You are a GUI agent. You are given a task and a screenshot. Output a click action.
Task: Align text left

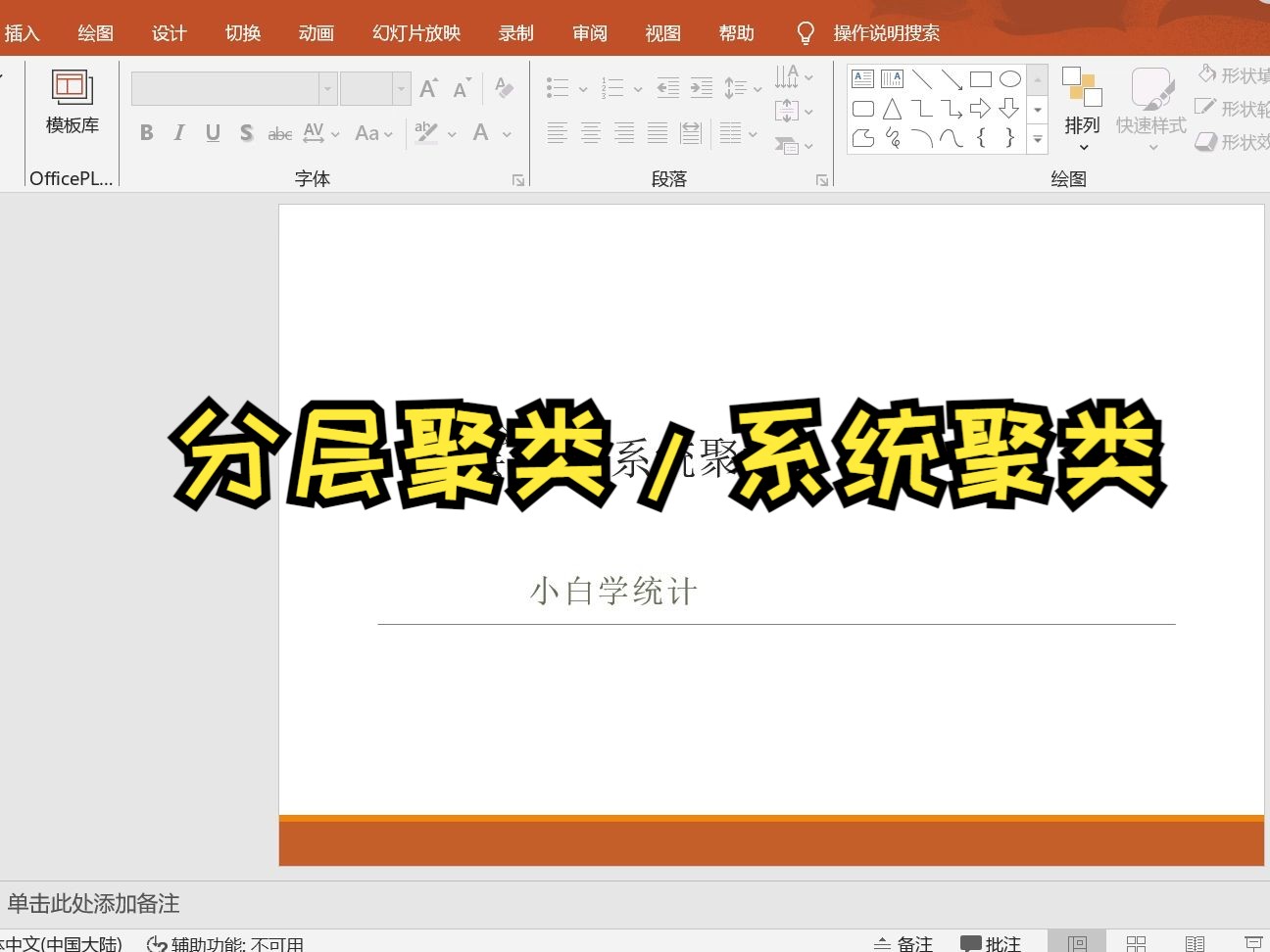(x=558, y=132)
